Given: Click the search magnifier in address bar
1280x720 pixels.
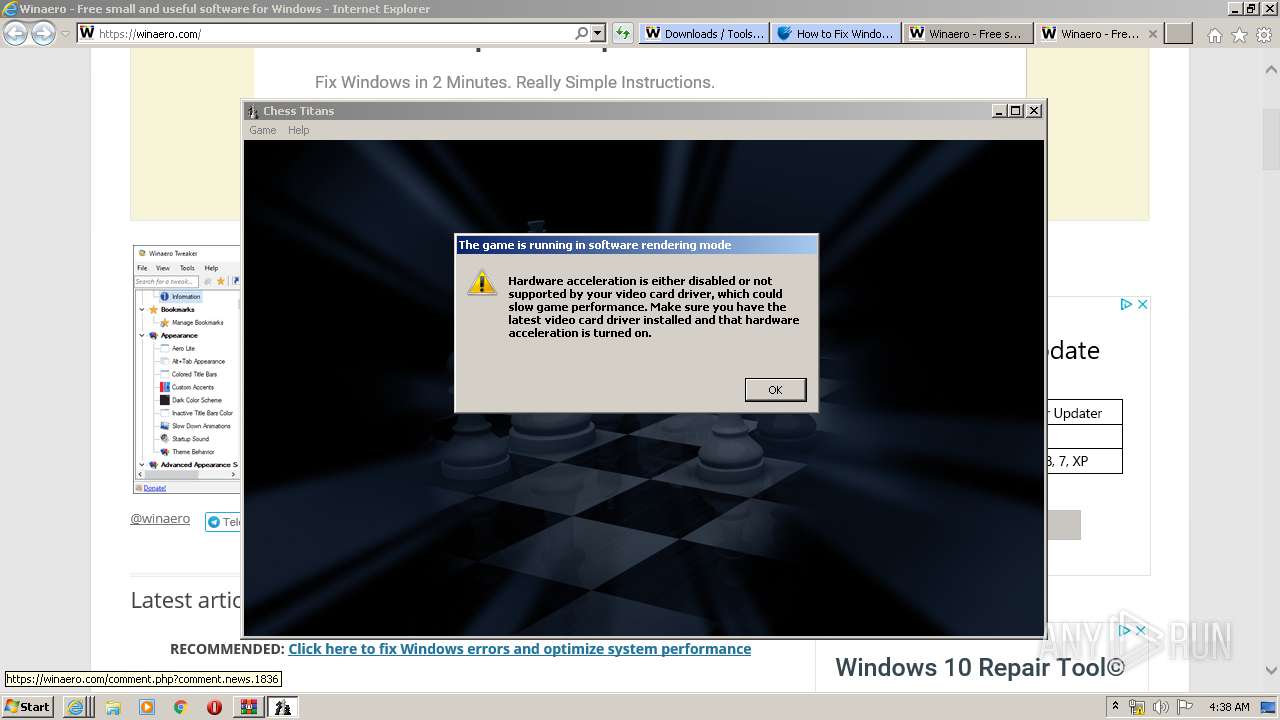Looking at the screenshot, I should click(582, 33).
